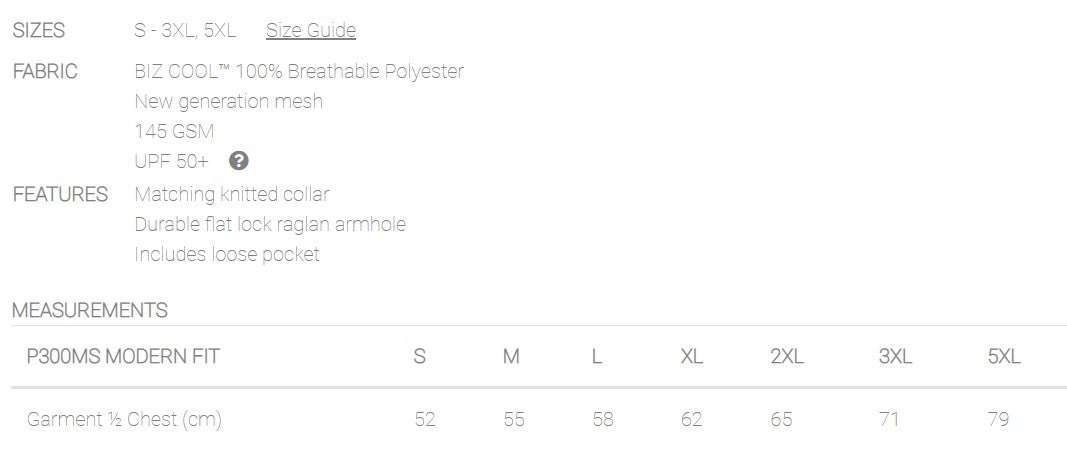1067x452 pixels.
Task: Select the 2XL size column header
Action: pos(787,356)
